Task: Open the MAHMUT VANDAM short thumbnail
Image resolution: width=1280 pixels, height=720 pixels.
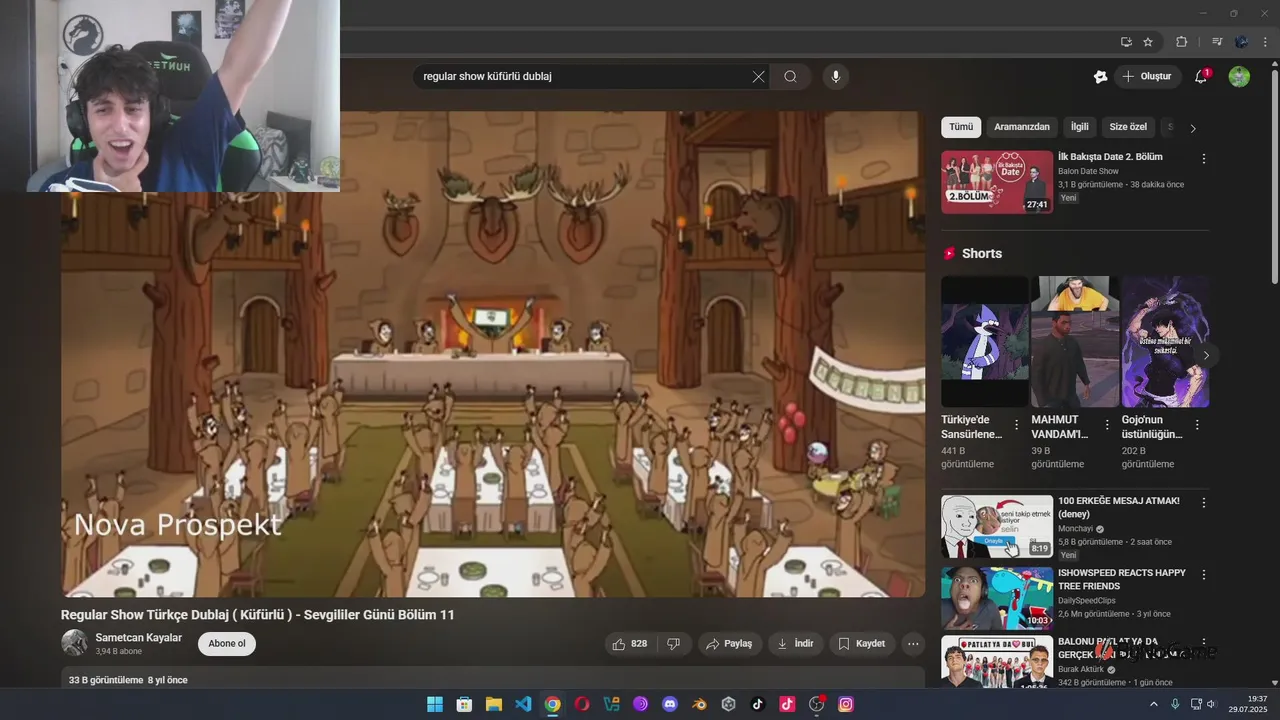Action: [1075, 342]
